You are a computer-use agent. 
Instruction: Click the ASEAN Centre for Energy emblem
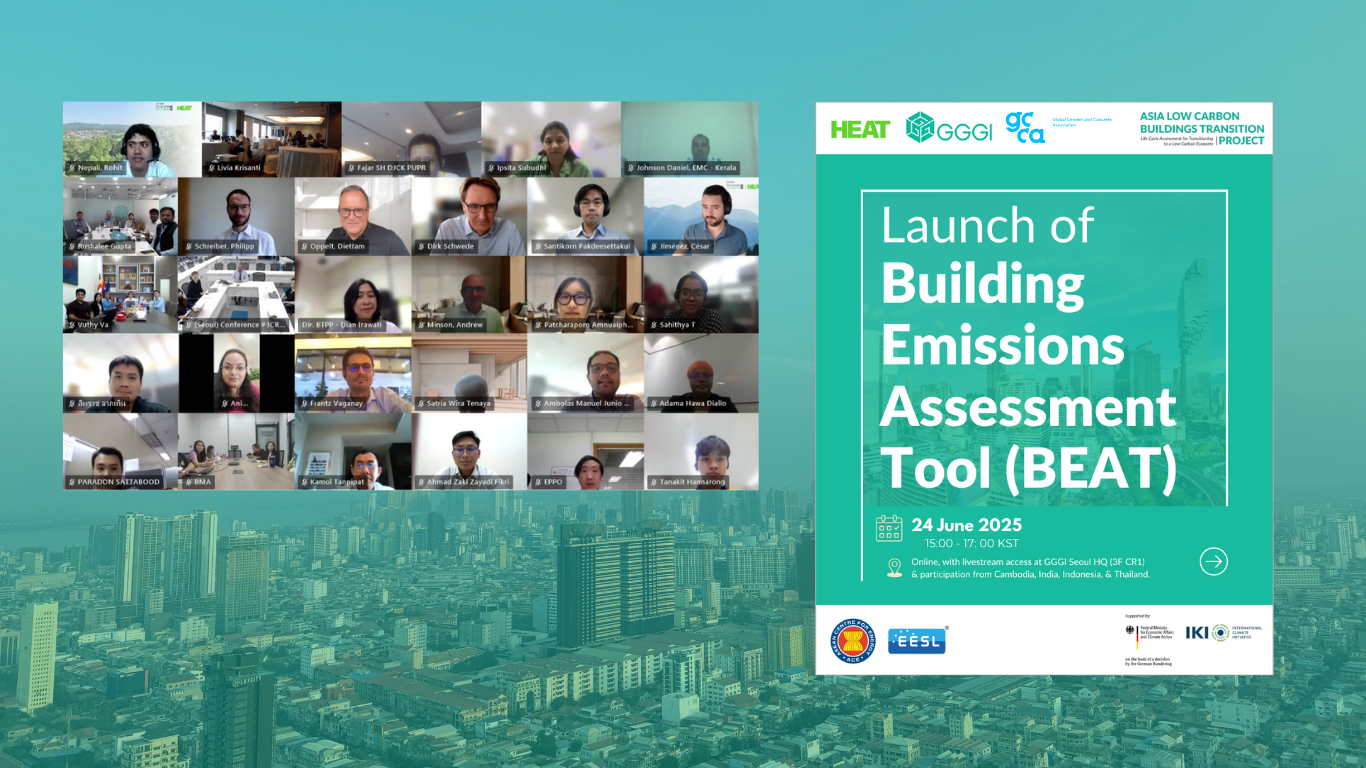853,640
